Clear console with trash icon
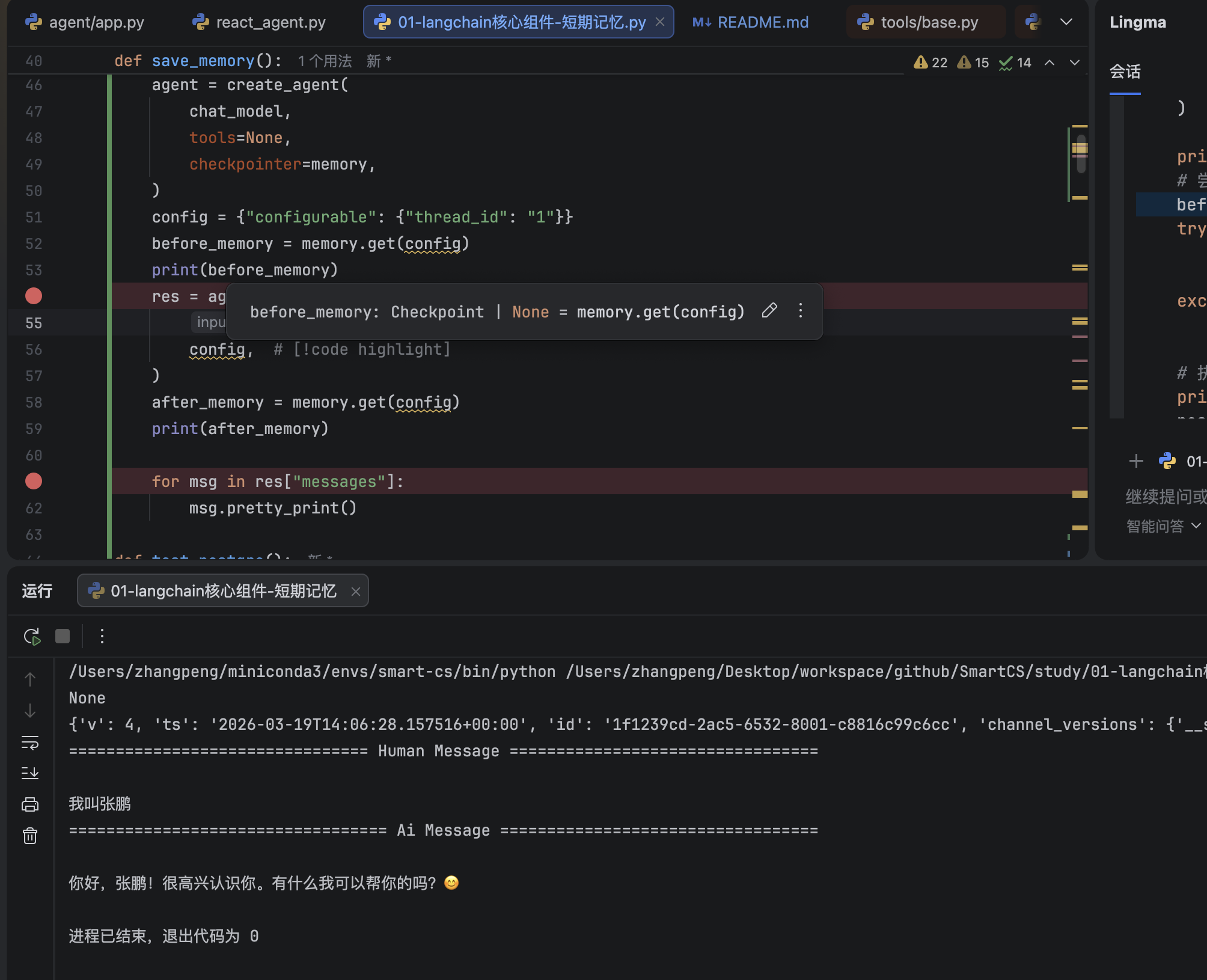 [30, 836]
